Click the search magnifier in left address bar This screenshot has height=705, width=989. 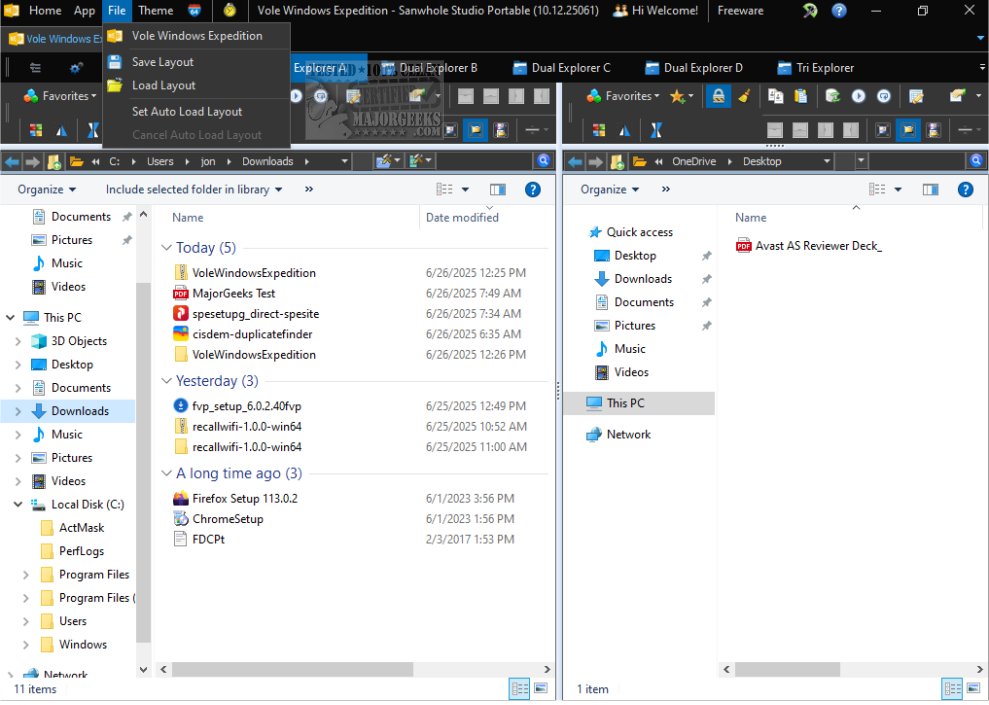click(543, 161)
